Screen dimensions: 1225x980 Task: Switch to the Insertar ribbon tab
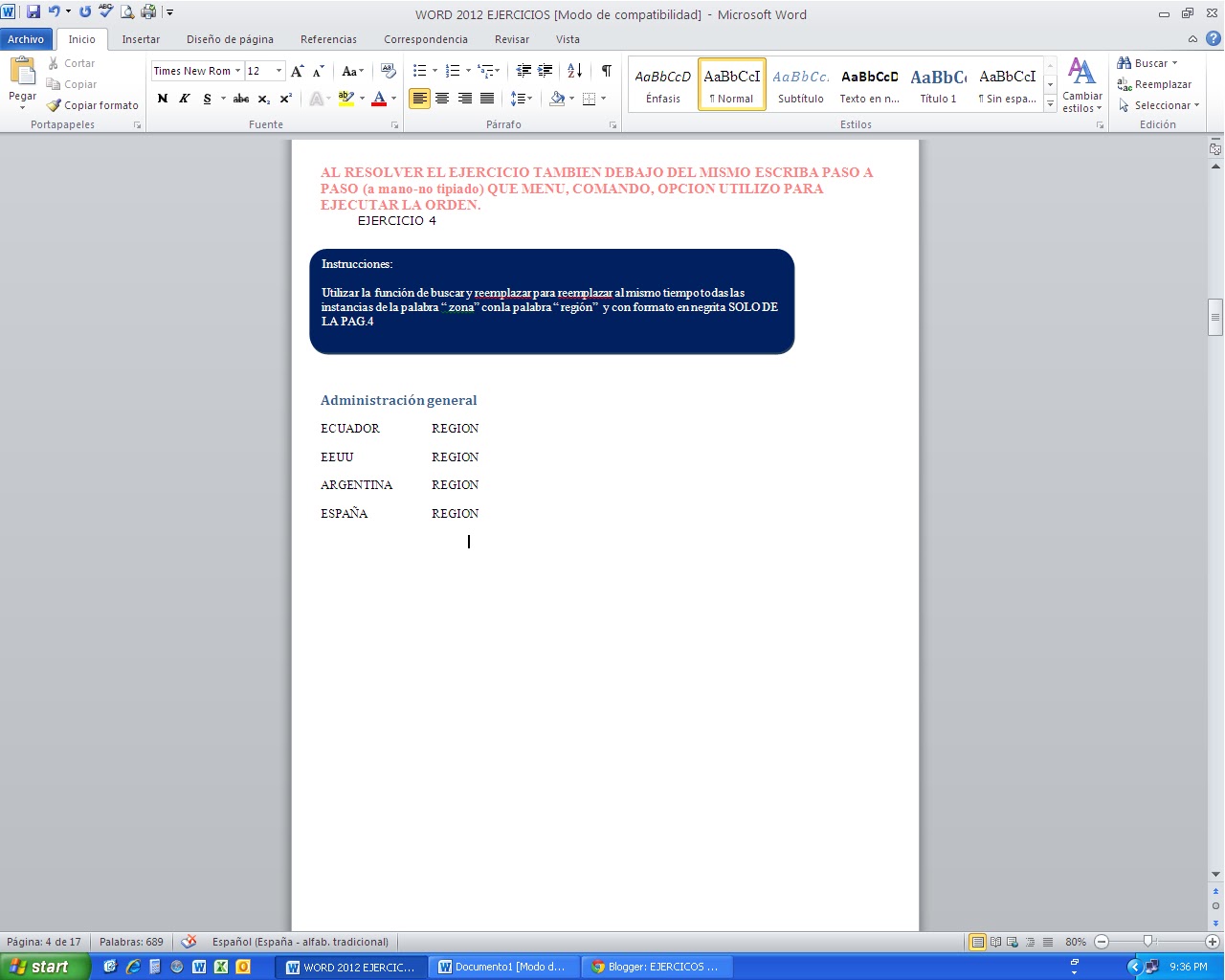[x=141, y=39]
